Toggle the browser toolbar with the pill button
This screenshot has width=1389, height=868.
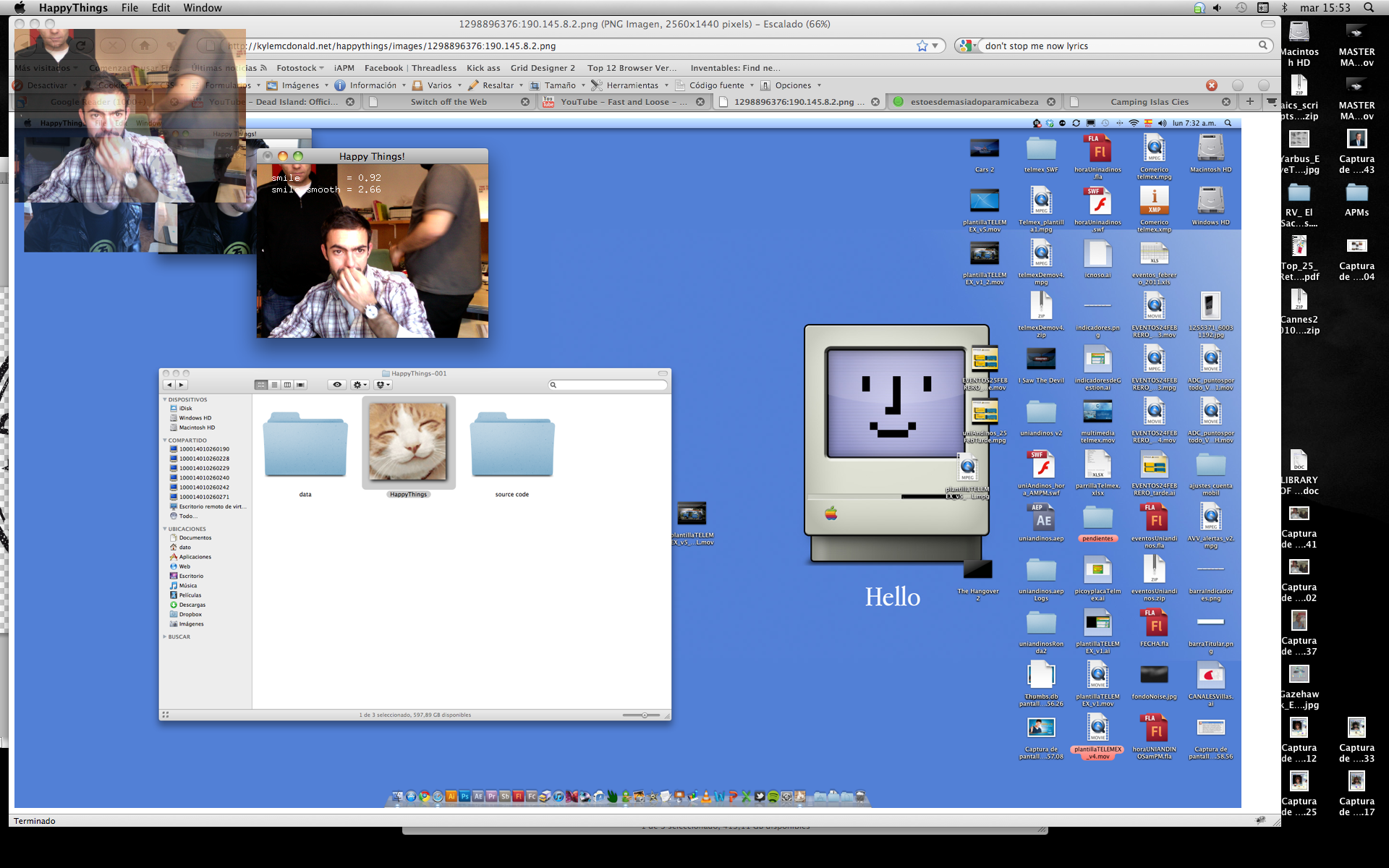pyautogui.click(x=1267, y=24)
